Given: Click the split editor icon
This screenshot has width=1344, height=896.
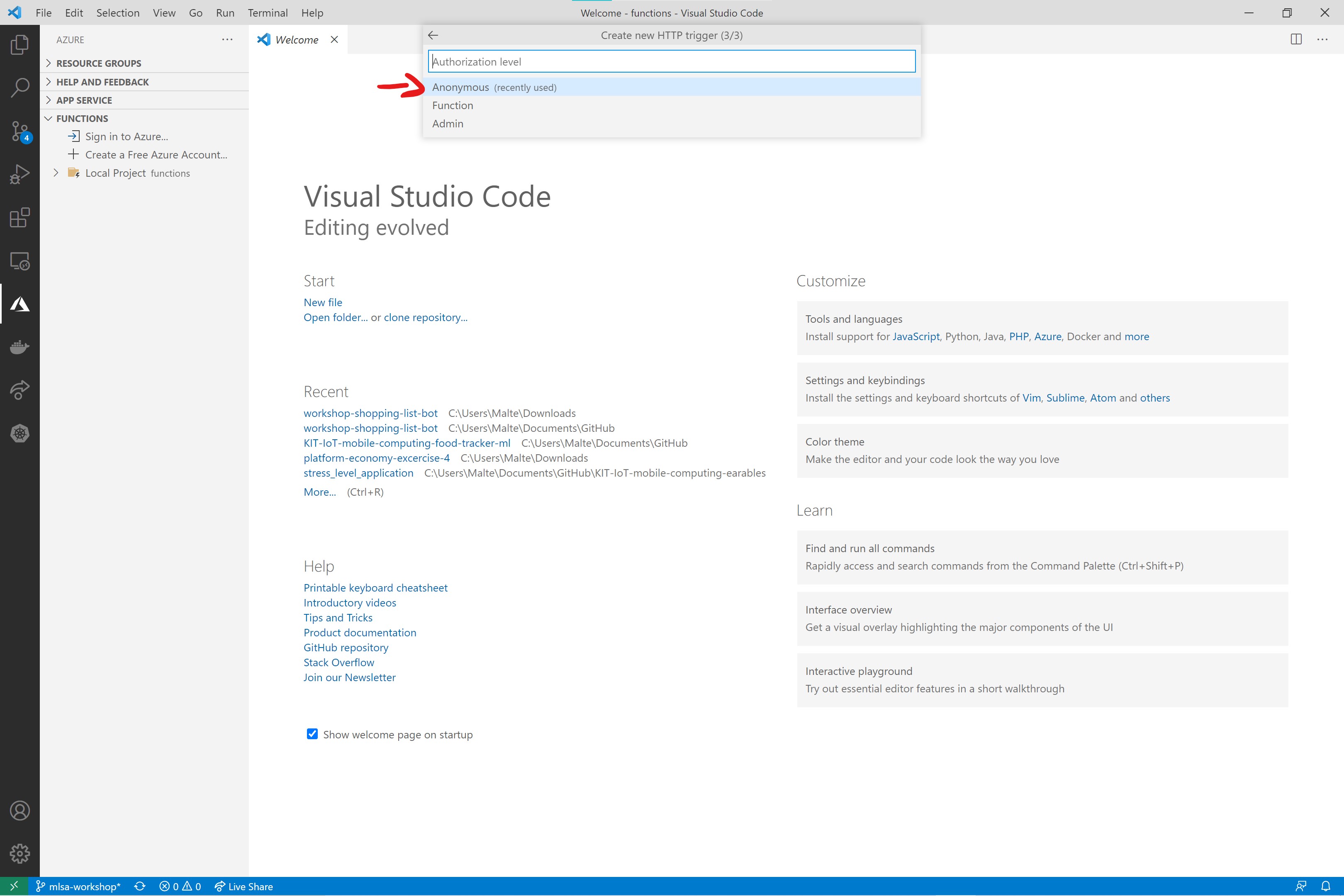Looking at the screenshot, I should point(1296,39).
